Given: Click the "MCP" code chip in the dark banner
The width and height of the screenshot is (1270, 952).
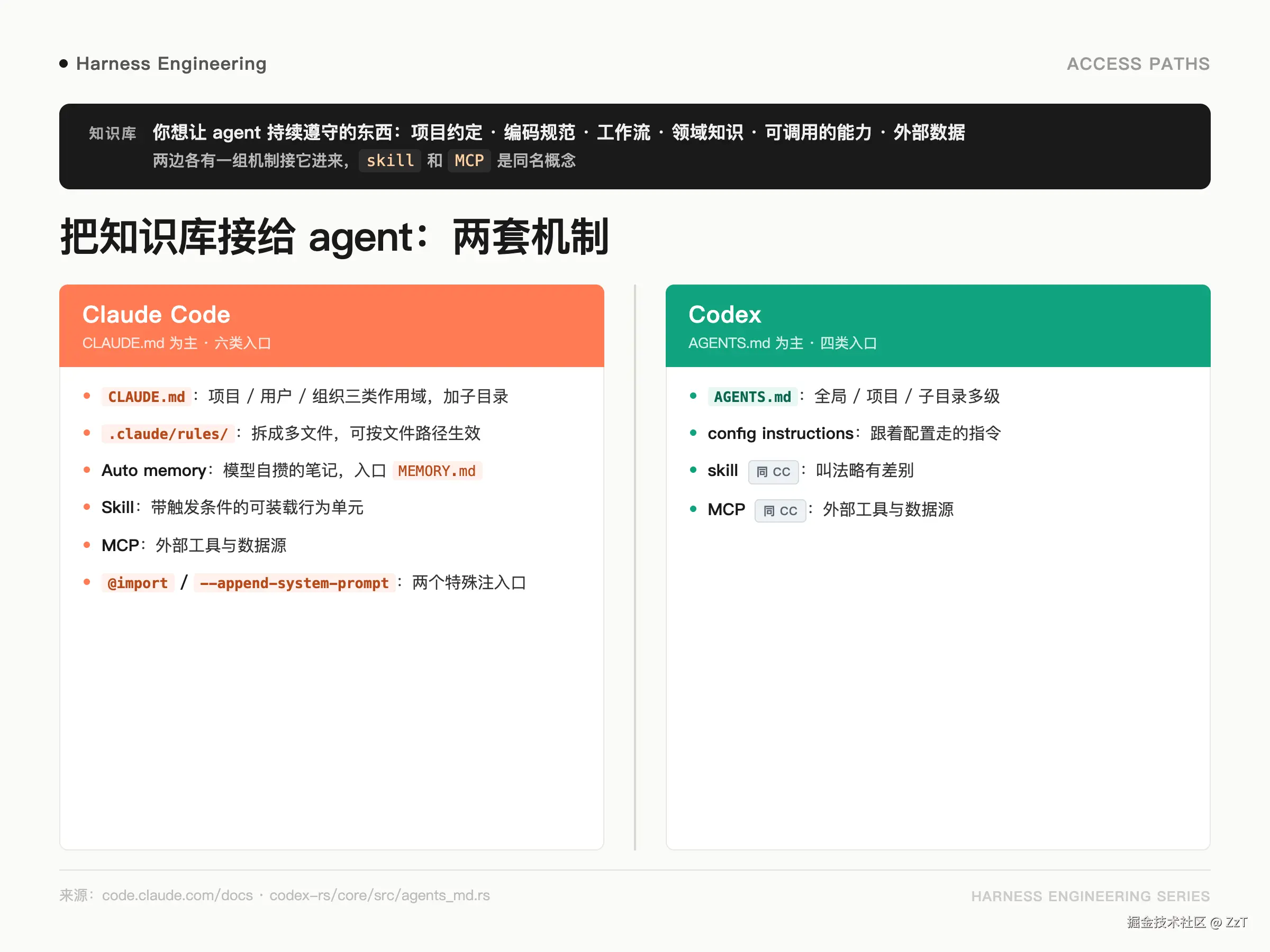Looking at the screenshot, I should [469, 161].
